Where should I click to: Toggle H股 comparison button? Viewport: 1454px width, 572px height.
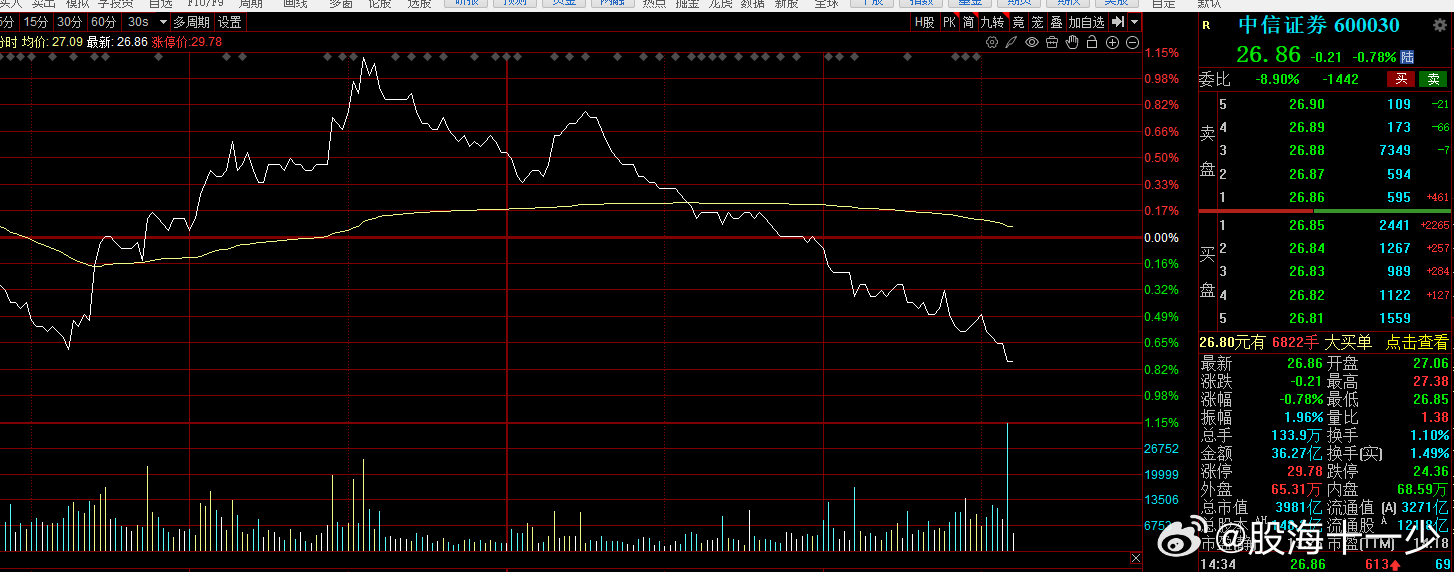click(x=925, y=21)
